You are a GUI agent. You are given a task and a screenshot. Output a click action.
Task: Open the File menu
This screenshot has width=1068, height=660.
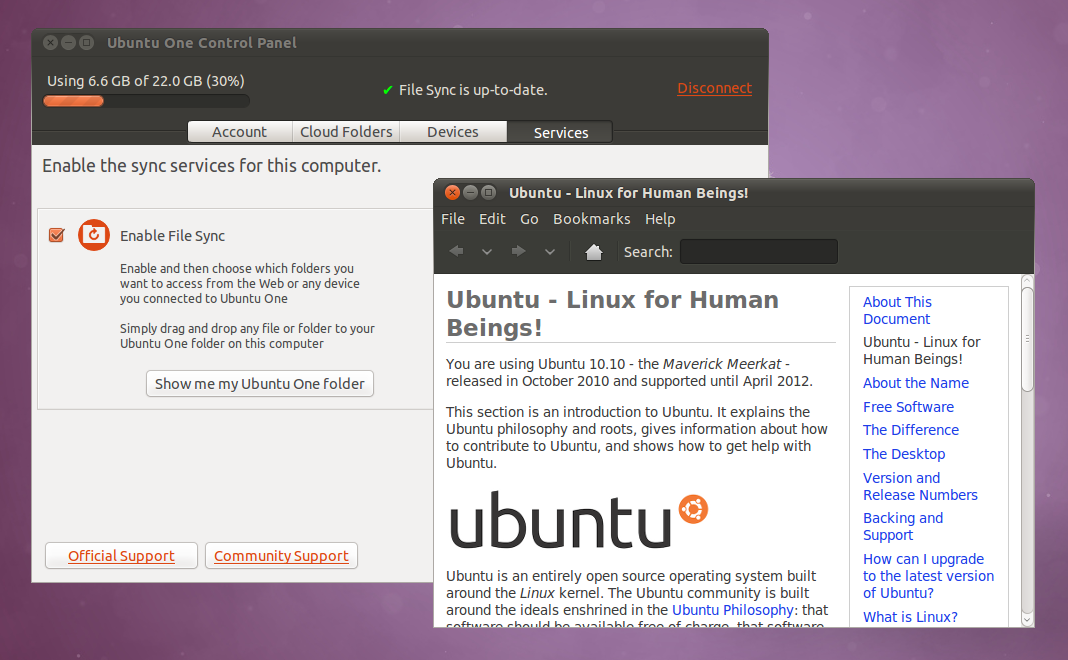point(453,219)
